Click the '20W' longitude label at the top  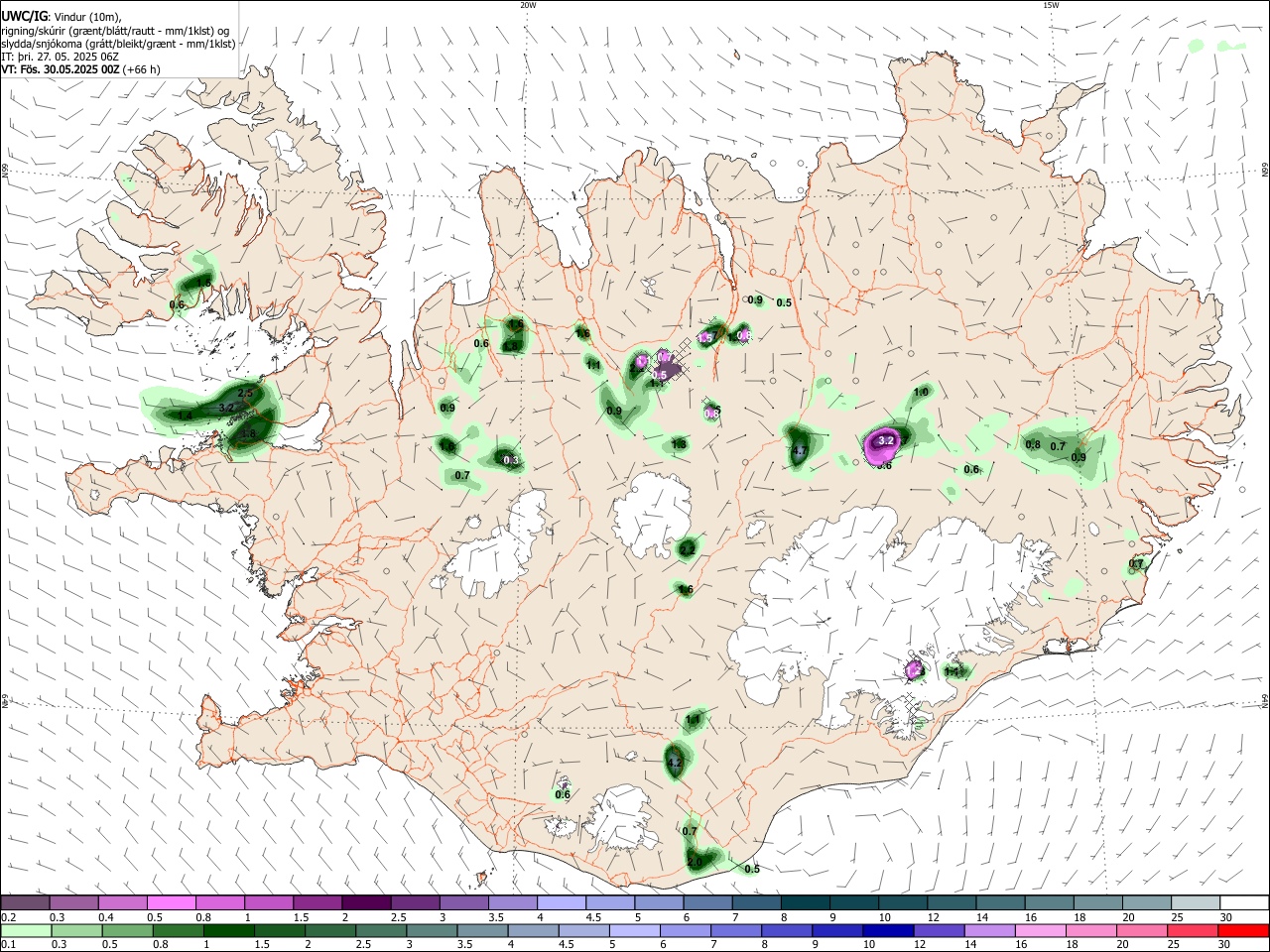tap(528, 5)
